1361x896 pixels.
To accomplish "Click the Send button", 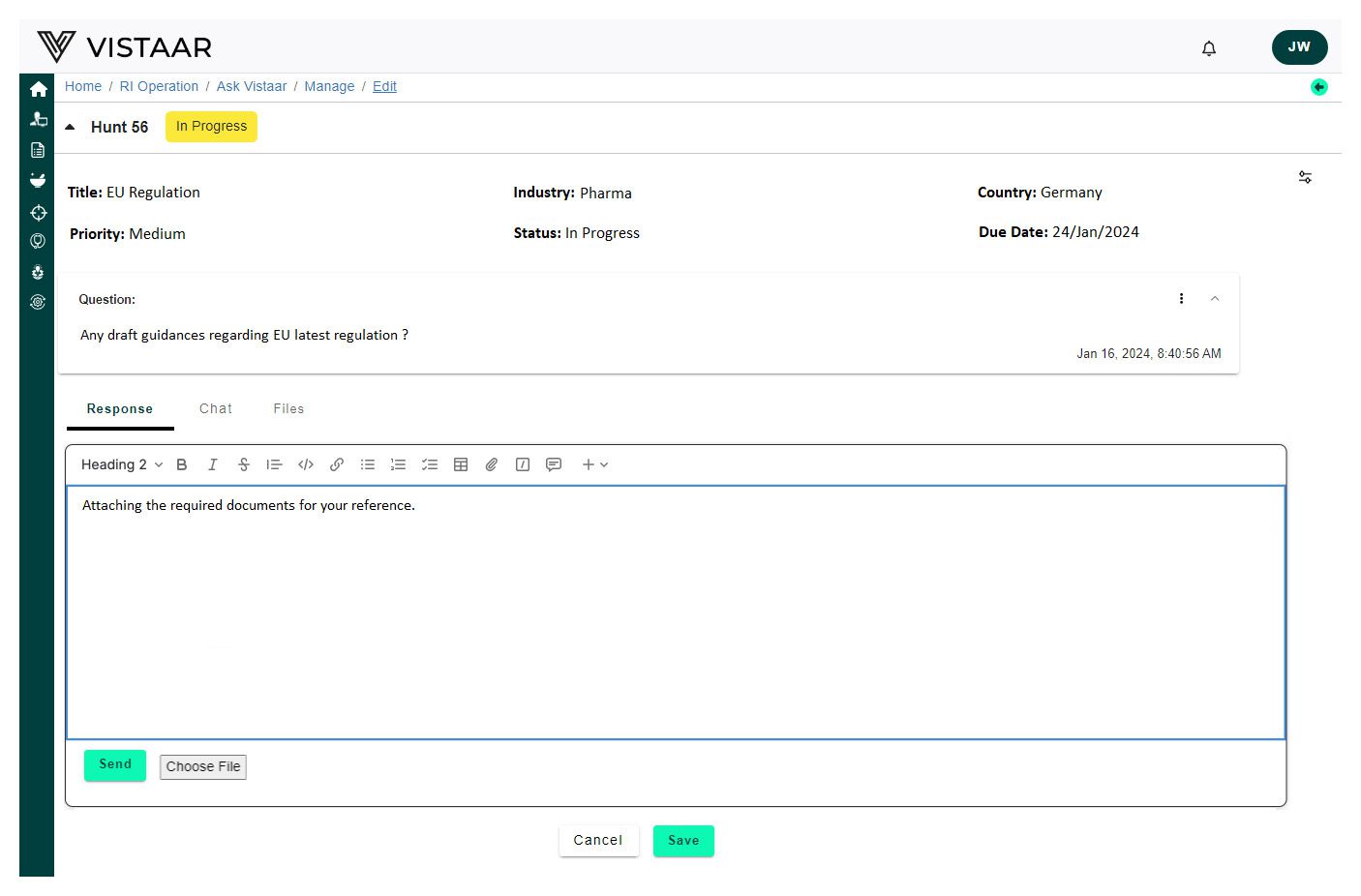I will (x=115, y=764).
